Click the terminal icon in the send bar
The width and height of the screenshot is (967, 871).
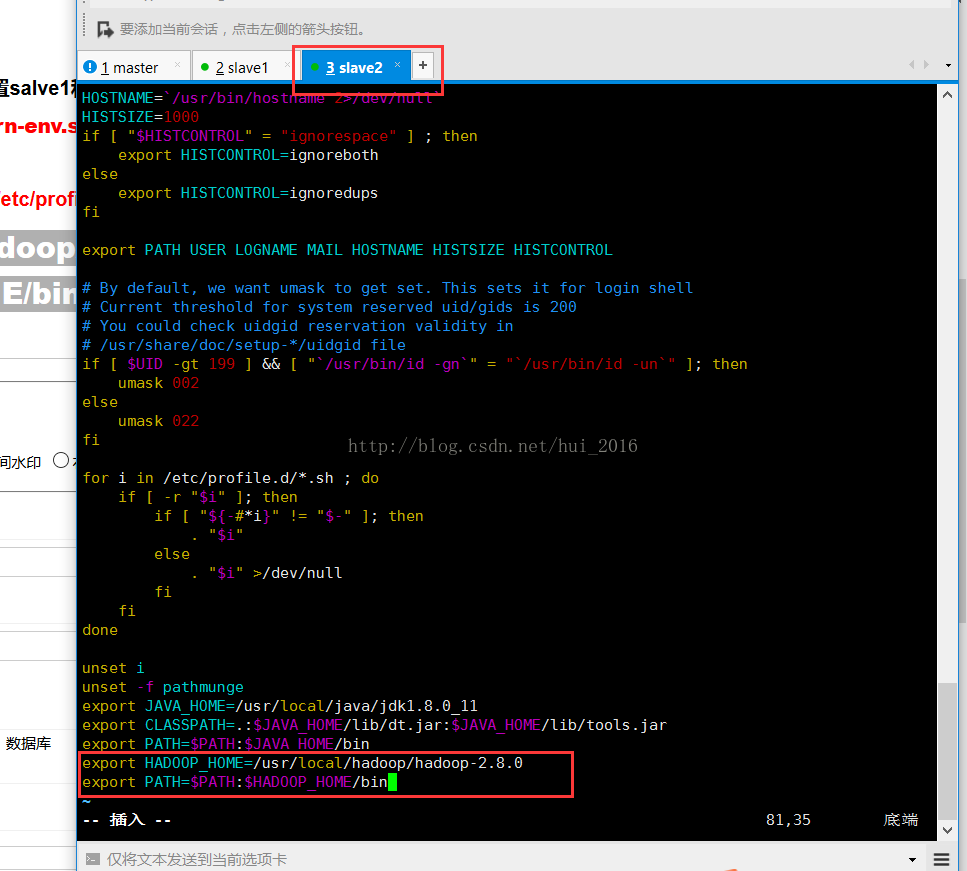[x=92, y=859]
